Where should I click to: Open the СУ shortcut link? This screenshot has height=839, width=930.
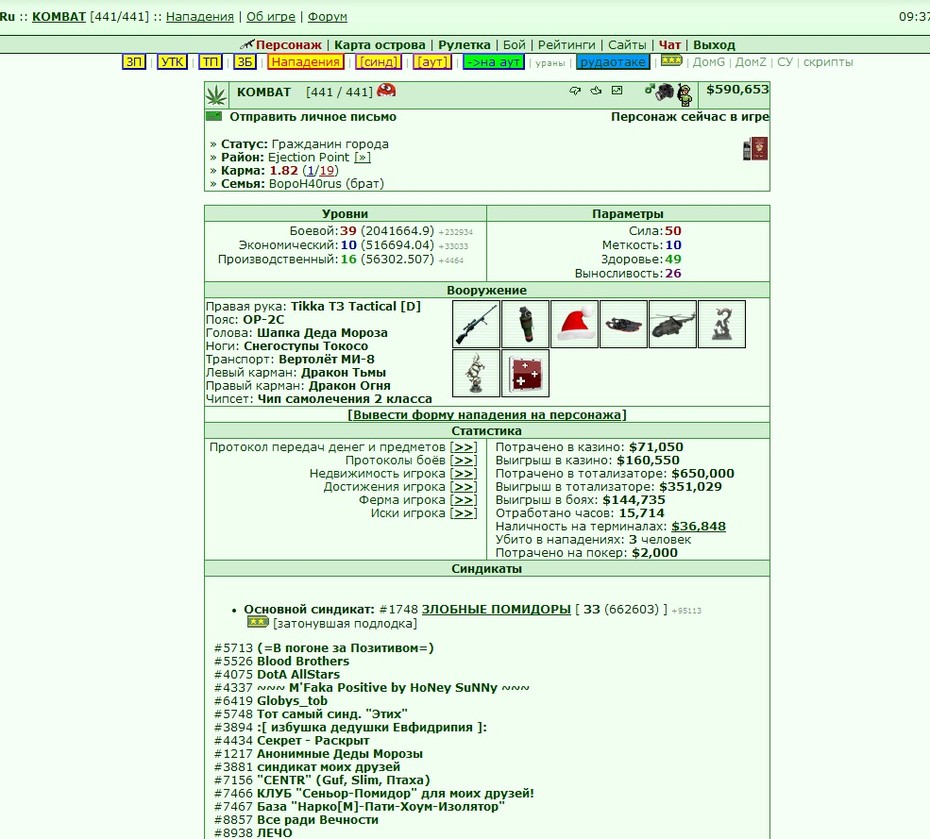pos(785,62)
